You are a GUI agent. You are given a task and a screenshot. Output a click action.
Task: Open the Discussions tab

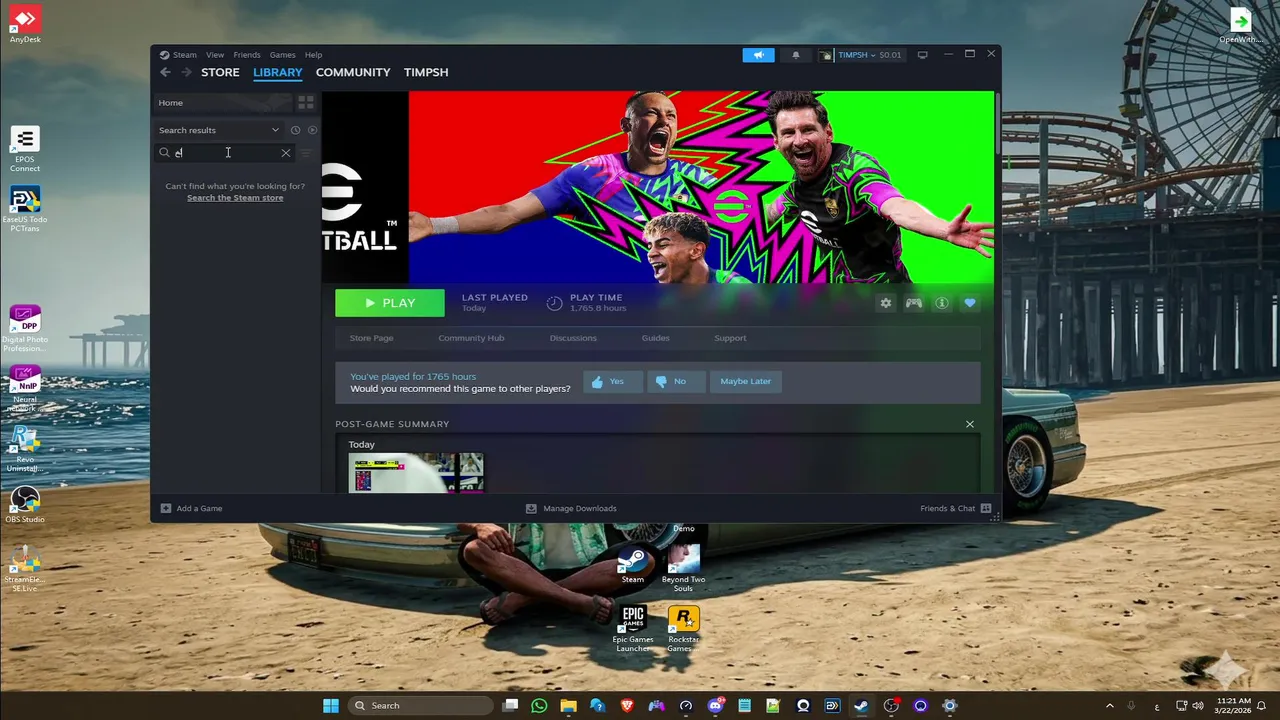tap(573, 338)
